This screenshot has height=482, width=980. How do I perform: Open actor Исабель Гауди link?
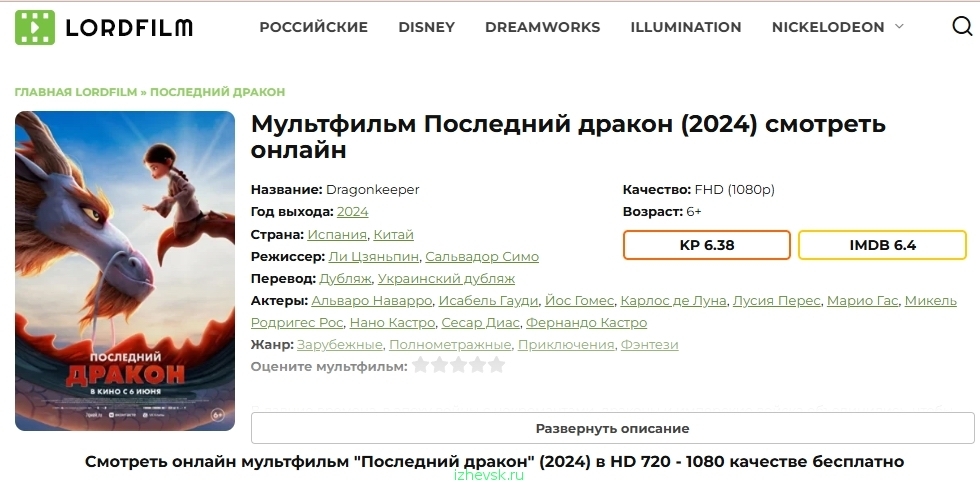(x=488, y=301)
